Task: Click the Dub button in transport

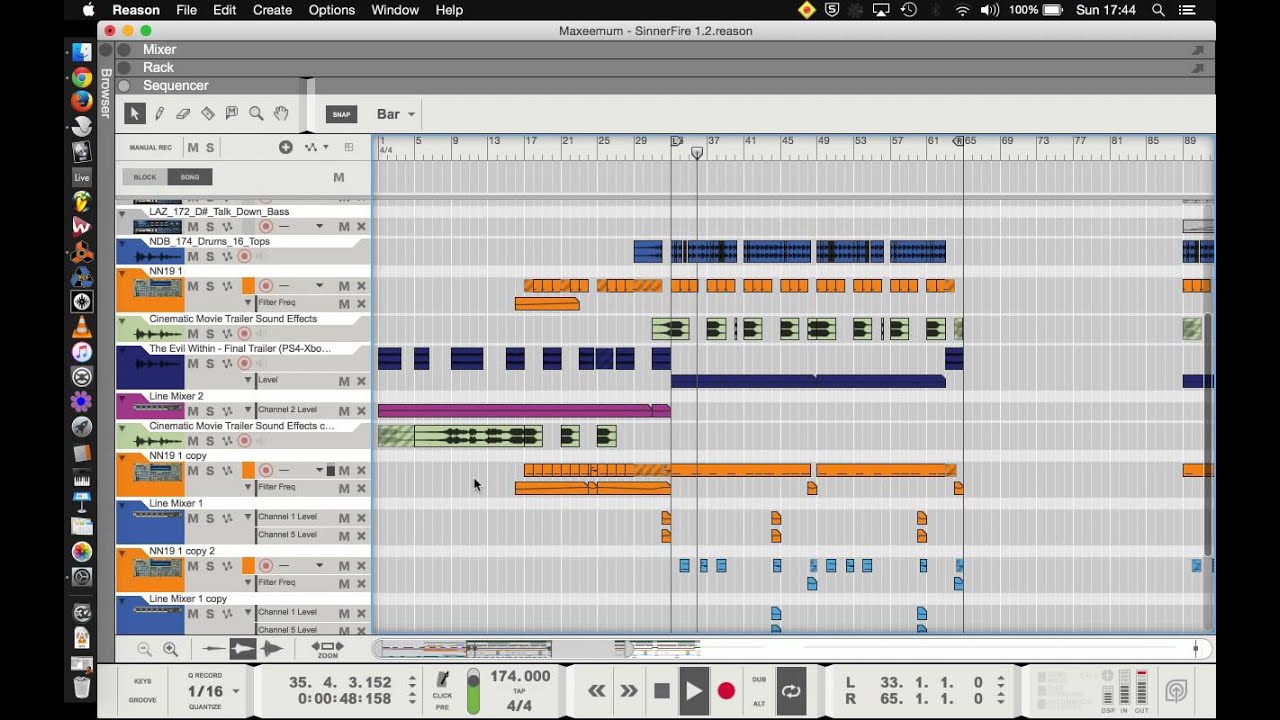Action: (x=759, y=680)
